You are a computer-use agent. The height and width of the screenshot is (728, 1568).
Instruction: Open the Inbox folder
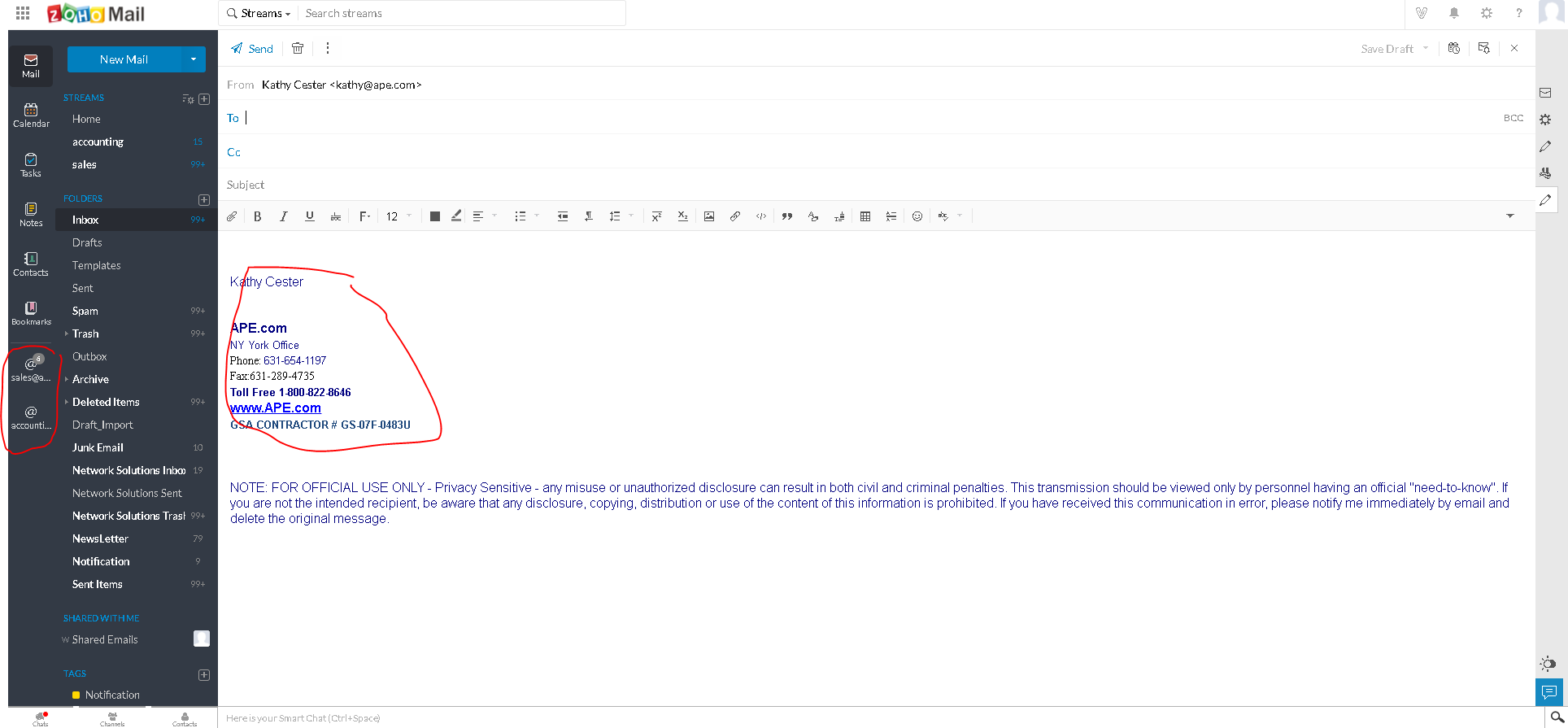coord(137,220)
